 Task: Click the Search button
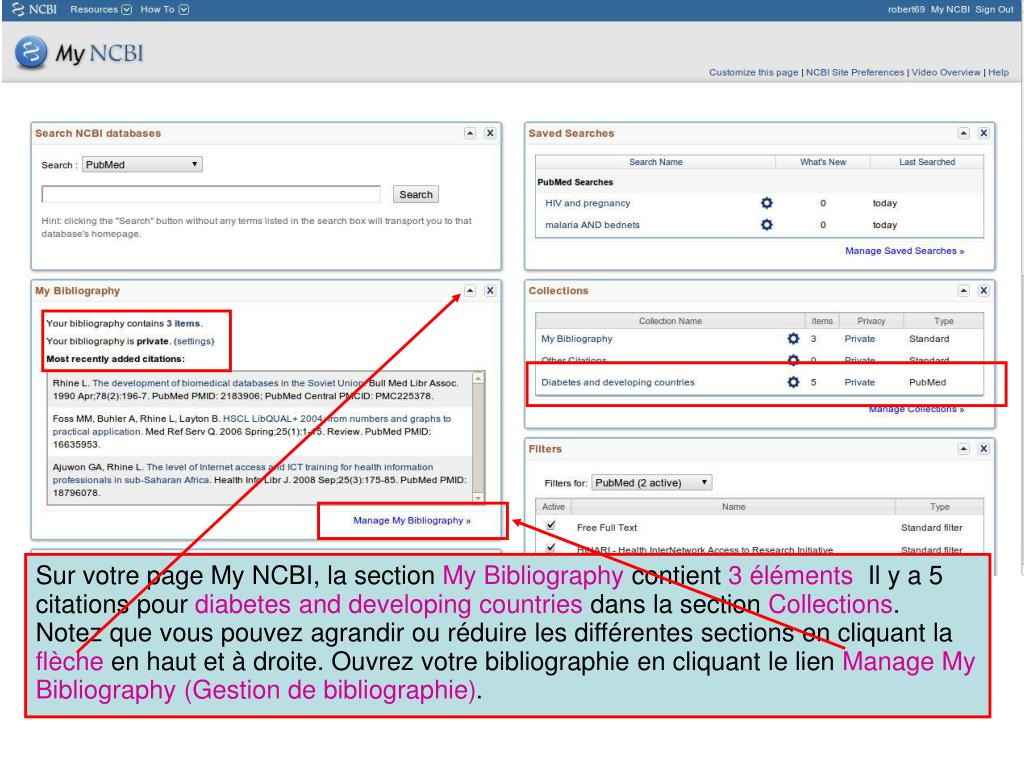[x=416, y=194]
